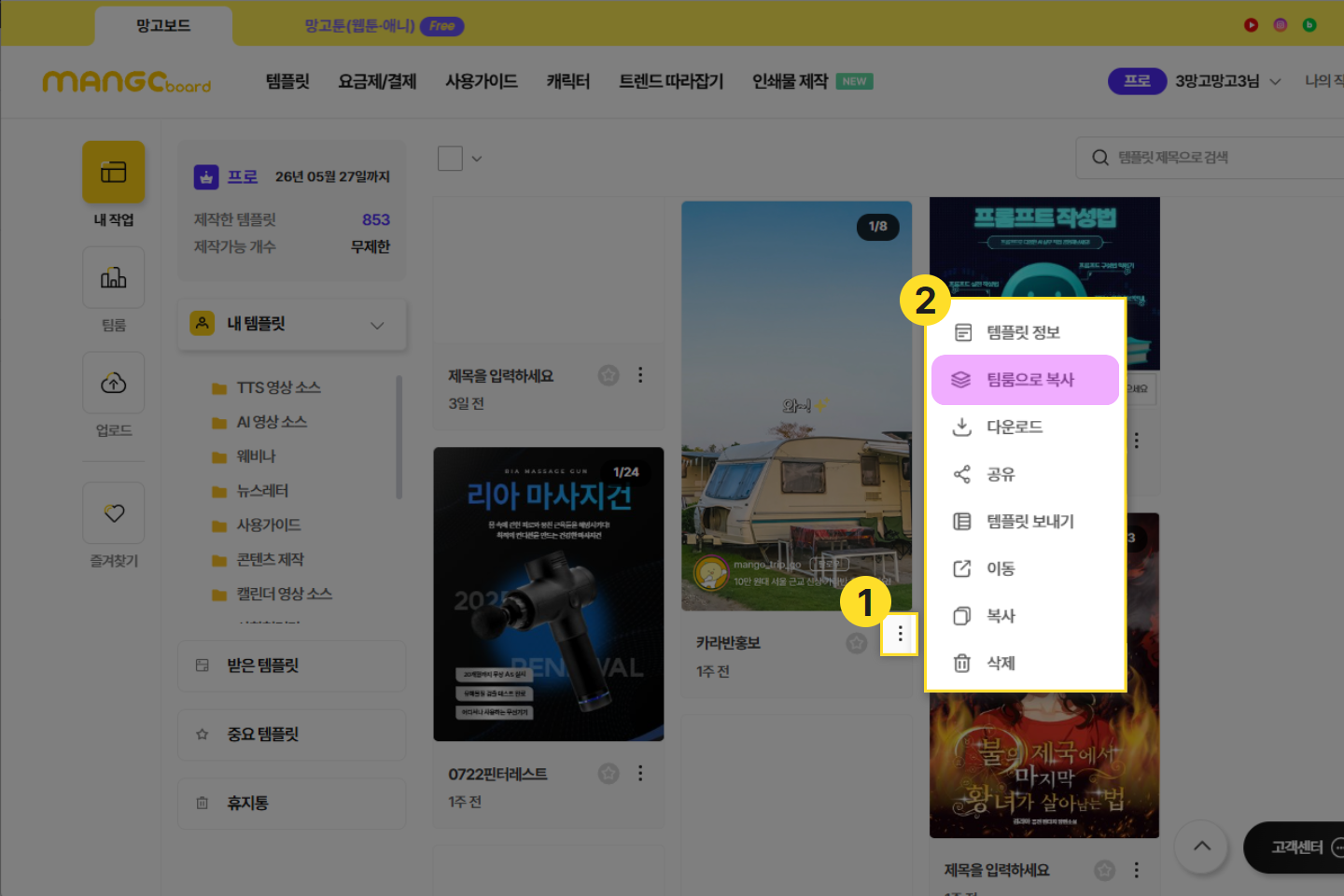
Task: Toggle favorite star on 카라반홍보
Action: [x=856, y=643]
